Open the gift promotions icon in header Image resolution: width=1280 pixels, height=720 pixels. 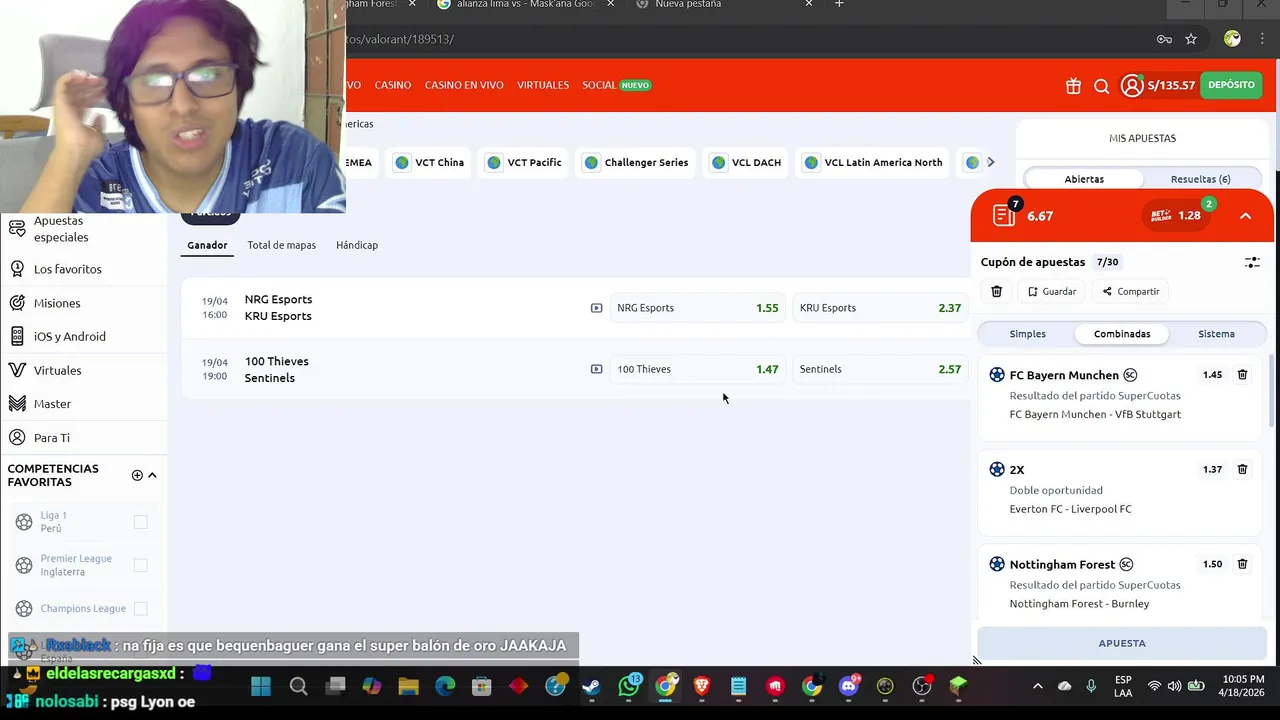1073,86
